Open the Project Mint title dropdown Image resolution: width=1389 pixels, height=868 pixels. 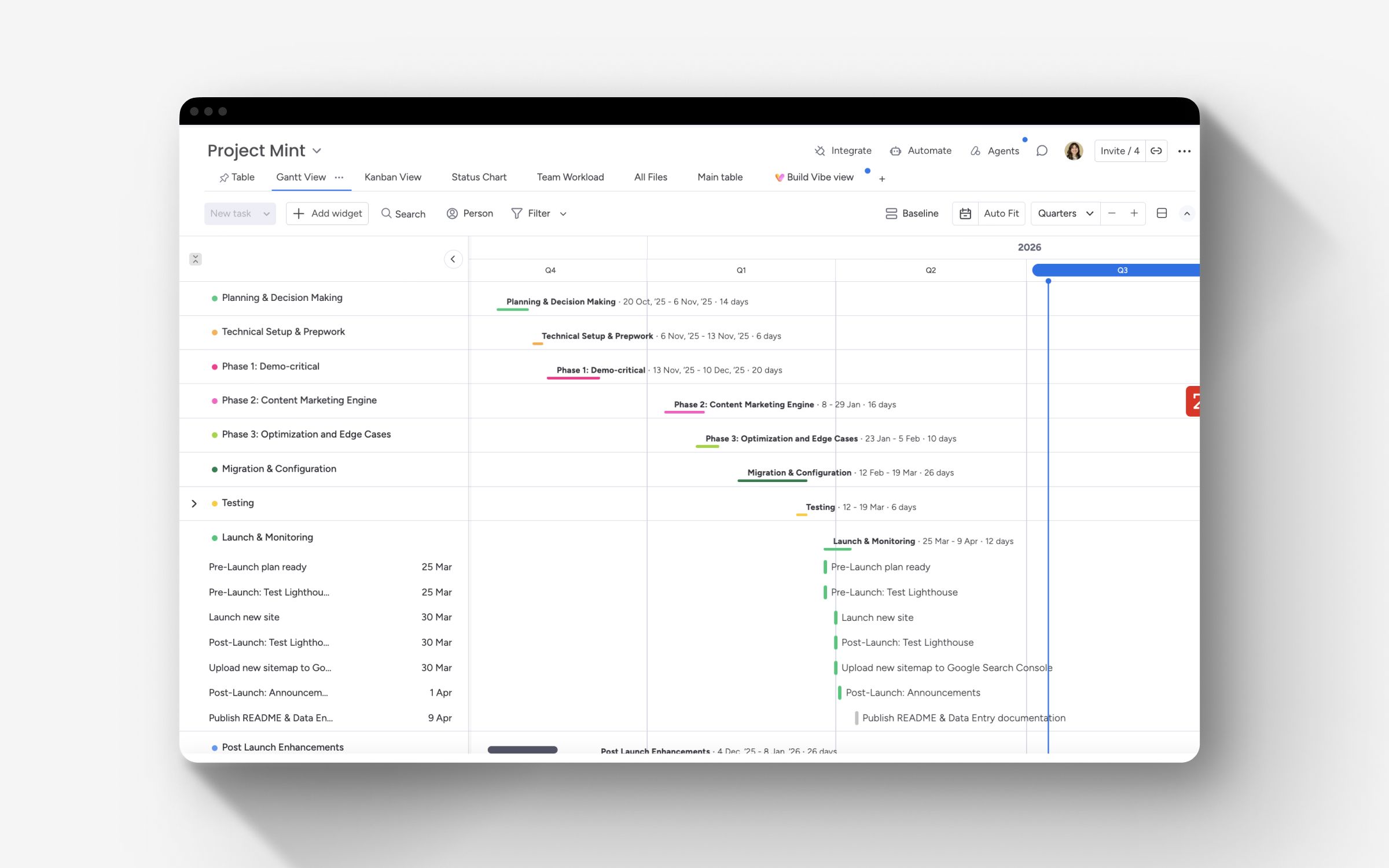click(317, 151)
